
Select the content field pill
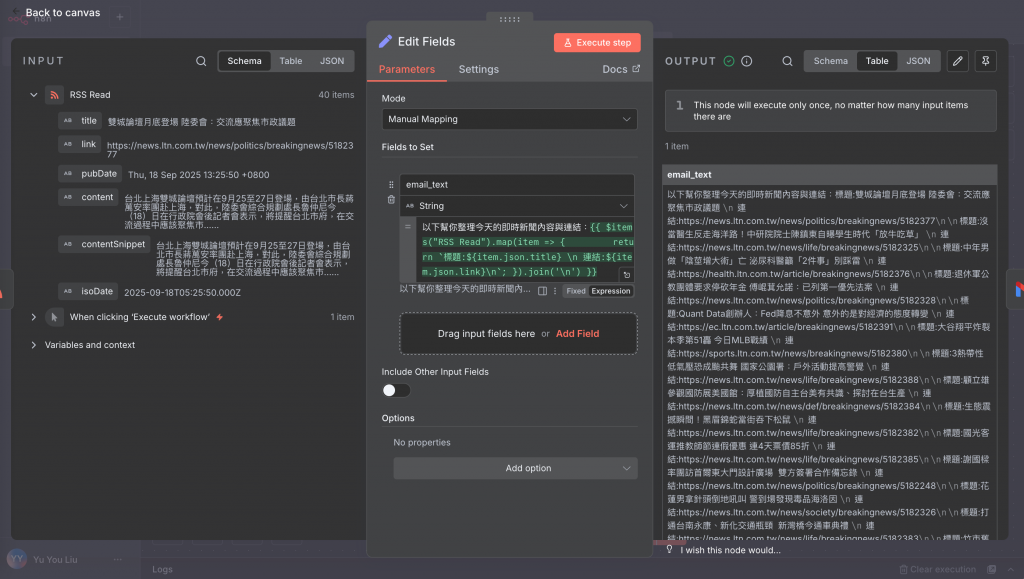point(88,197)
